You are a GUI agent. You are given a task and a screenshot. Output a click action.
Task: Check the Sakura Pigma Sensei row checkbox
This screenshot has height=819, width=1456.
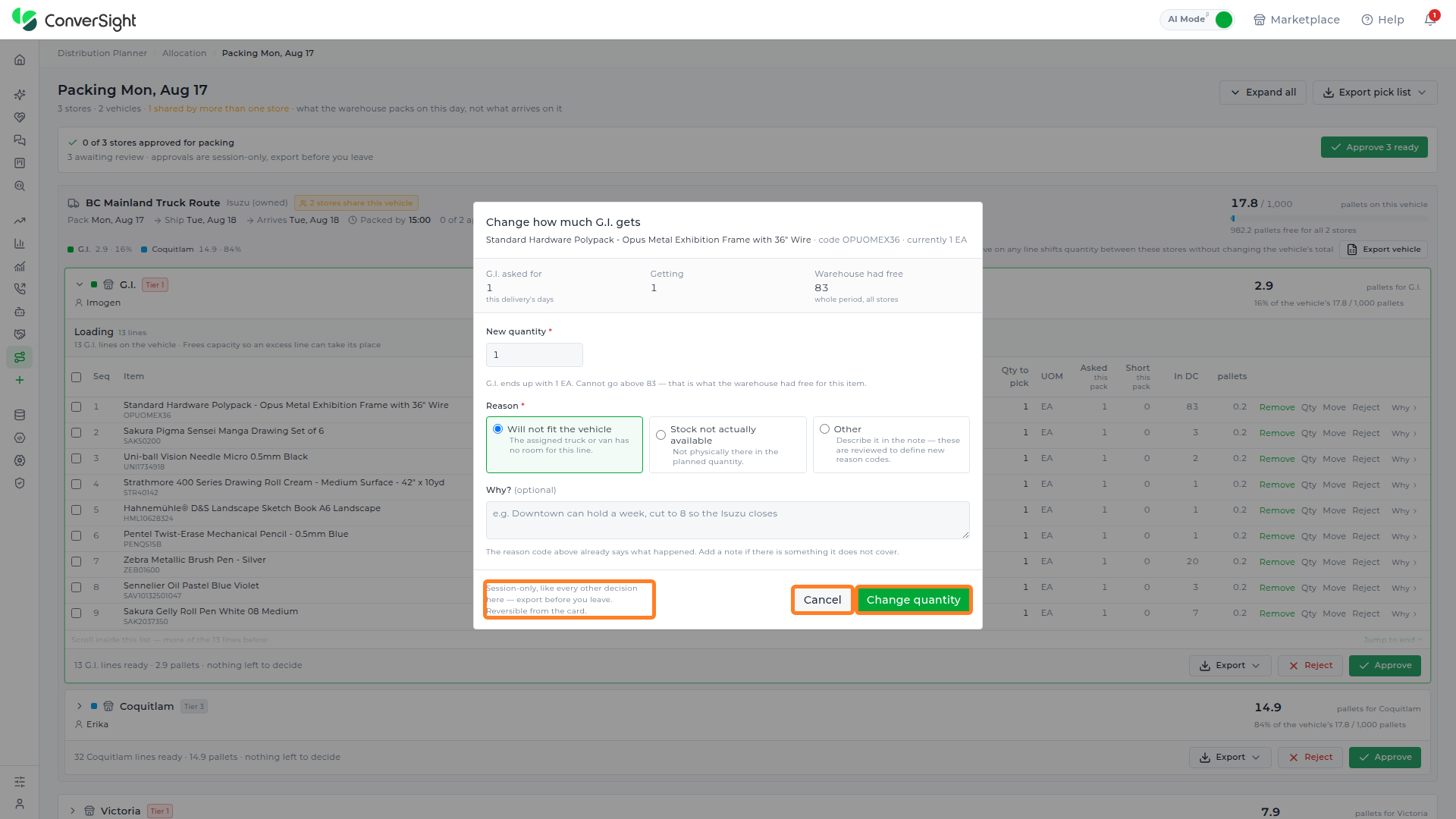76,433
